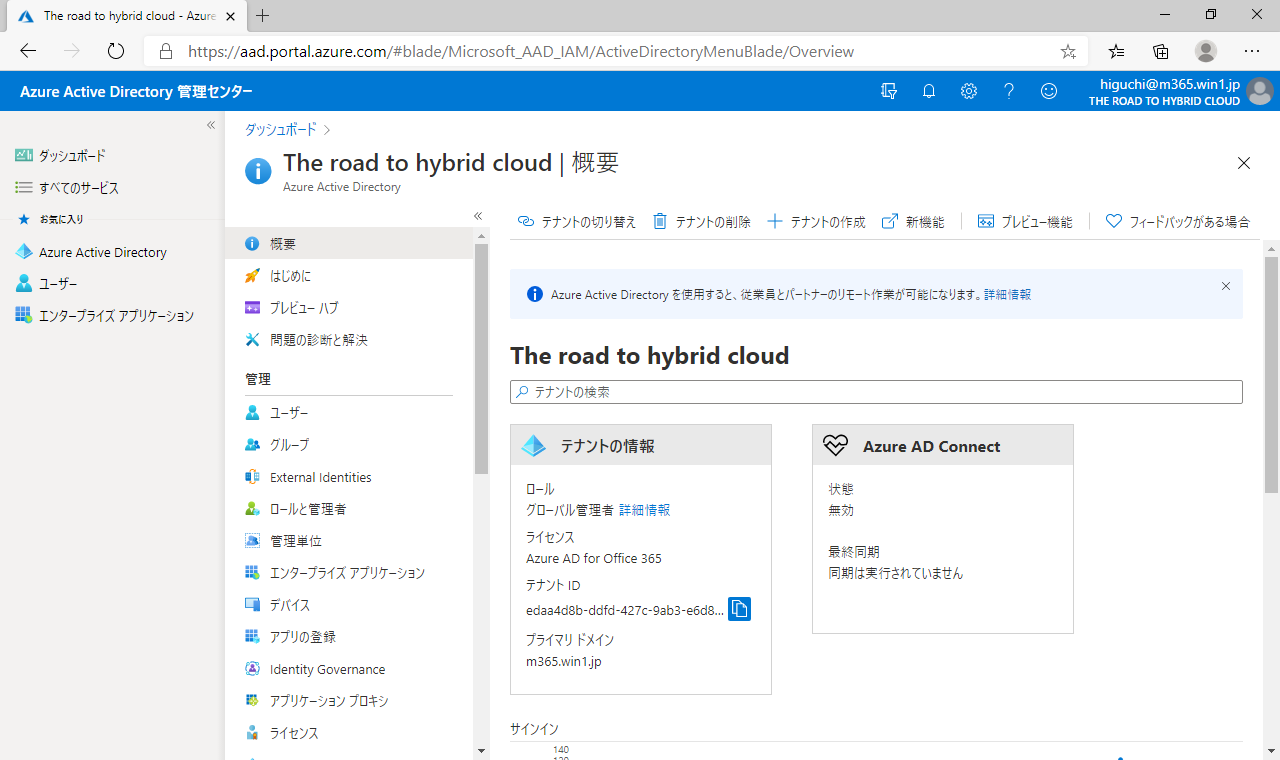Screen dimensions: 1280x760
Task: Open 詳細情報 link in info banner
Action: [1007, 295]
